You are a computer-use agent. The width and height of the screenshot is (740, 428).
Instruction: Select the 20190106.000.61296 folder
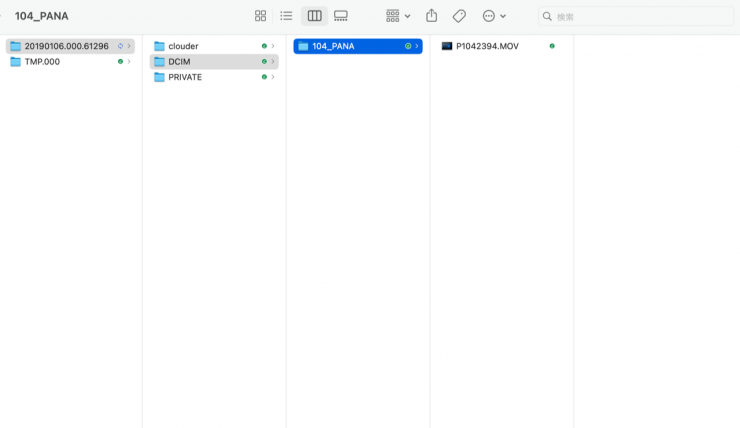point(66,46)
